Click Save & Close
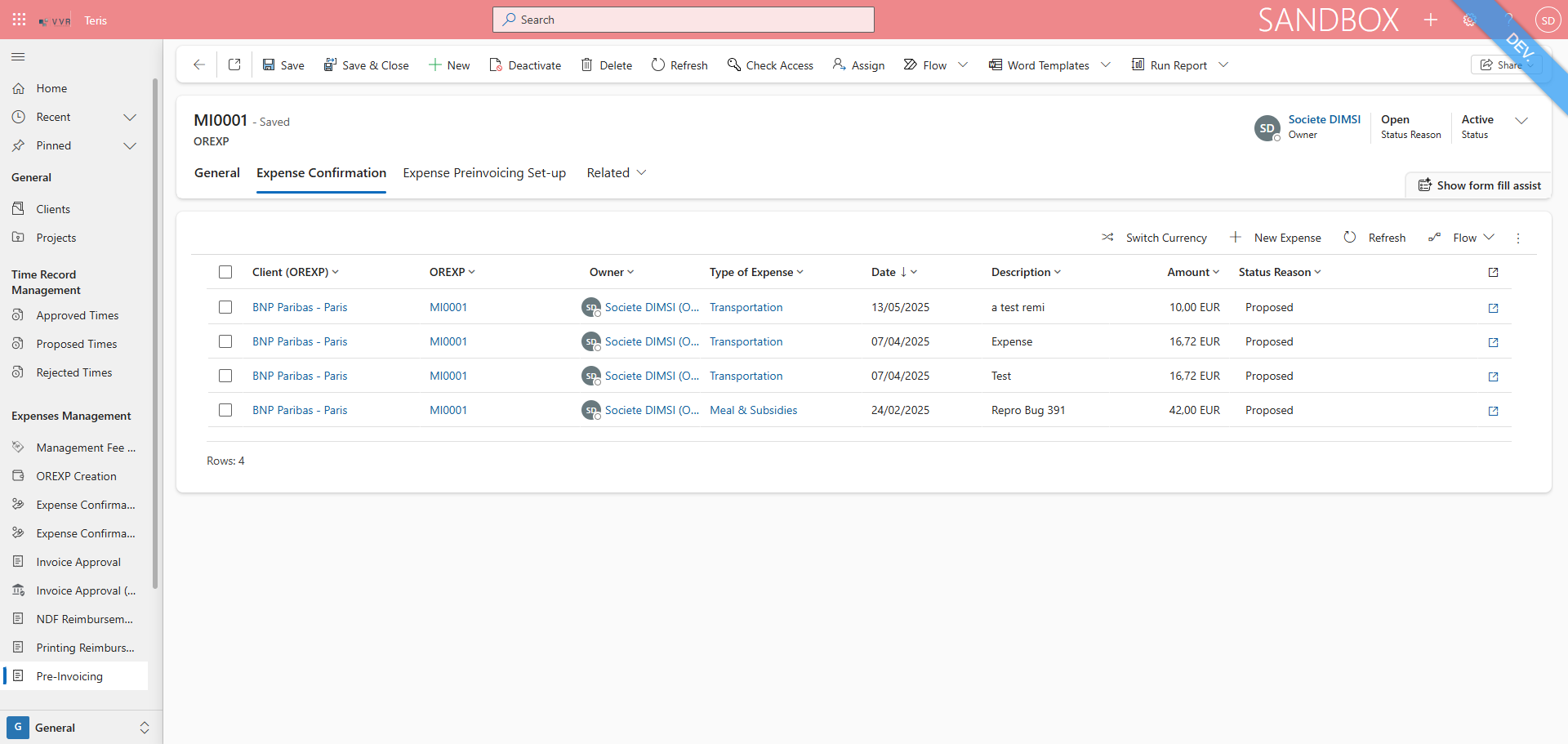Screen dimensions: 1568x744 pos(366,65)
